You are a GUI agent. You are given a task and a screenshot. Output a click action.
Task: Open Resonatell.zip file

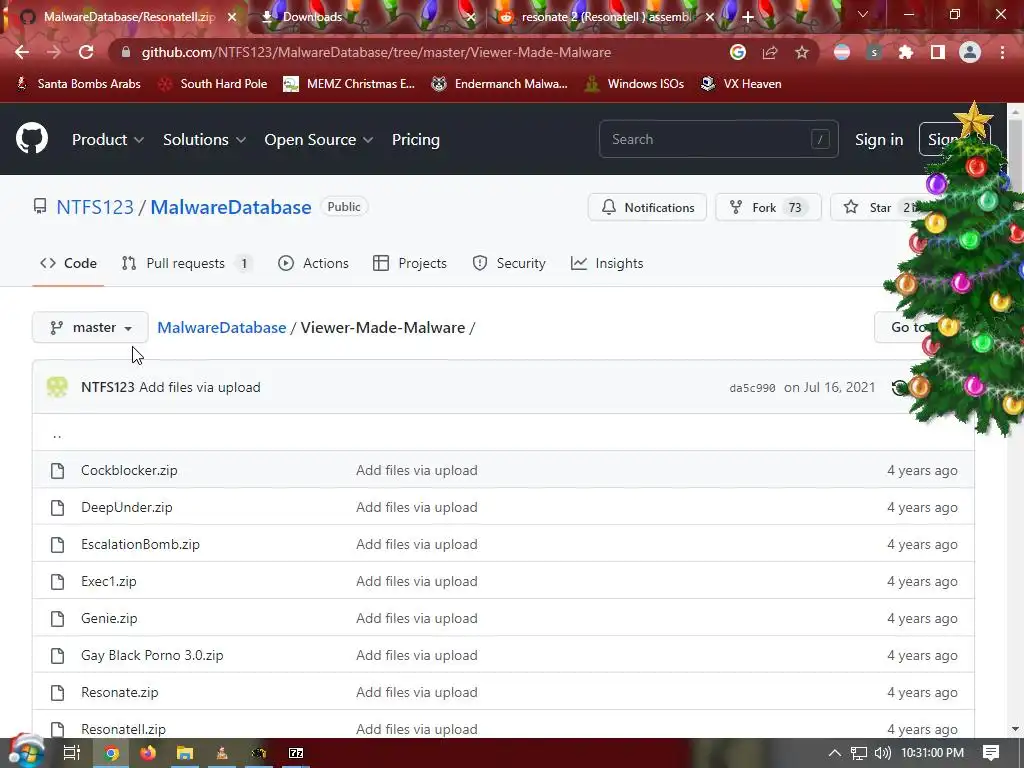(x=123, y=729)
